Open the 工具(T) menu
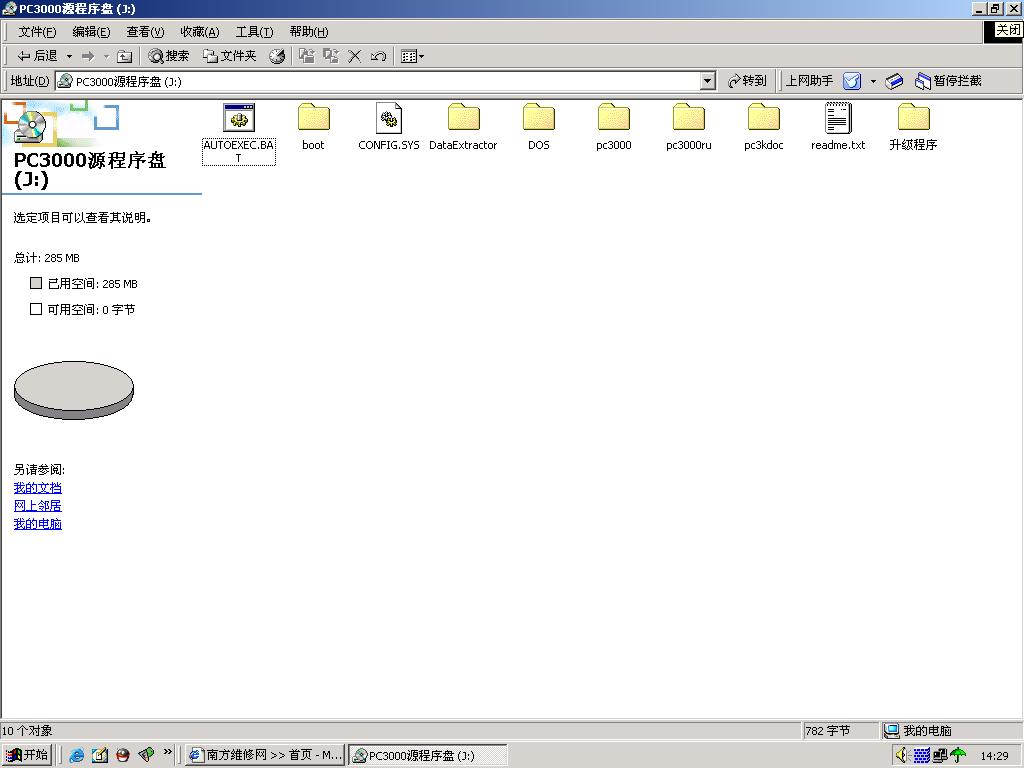The height and width of the screenshot is (768, 1024). click(x=254, y=31)
